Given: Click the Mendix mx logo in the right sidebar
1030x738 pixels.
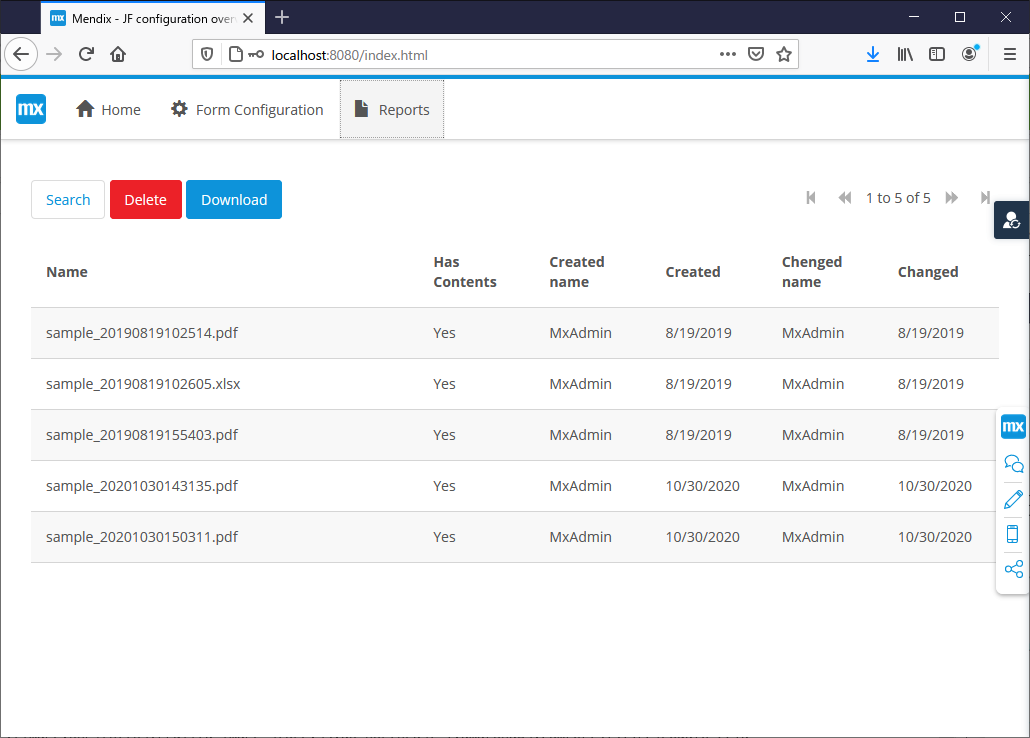Looking at the screenshot, I should [1013, 426].
